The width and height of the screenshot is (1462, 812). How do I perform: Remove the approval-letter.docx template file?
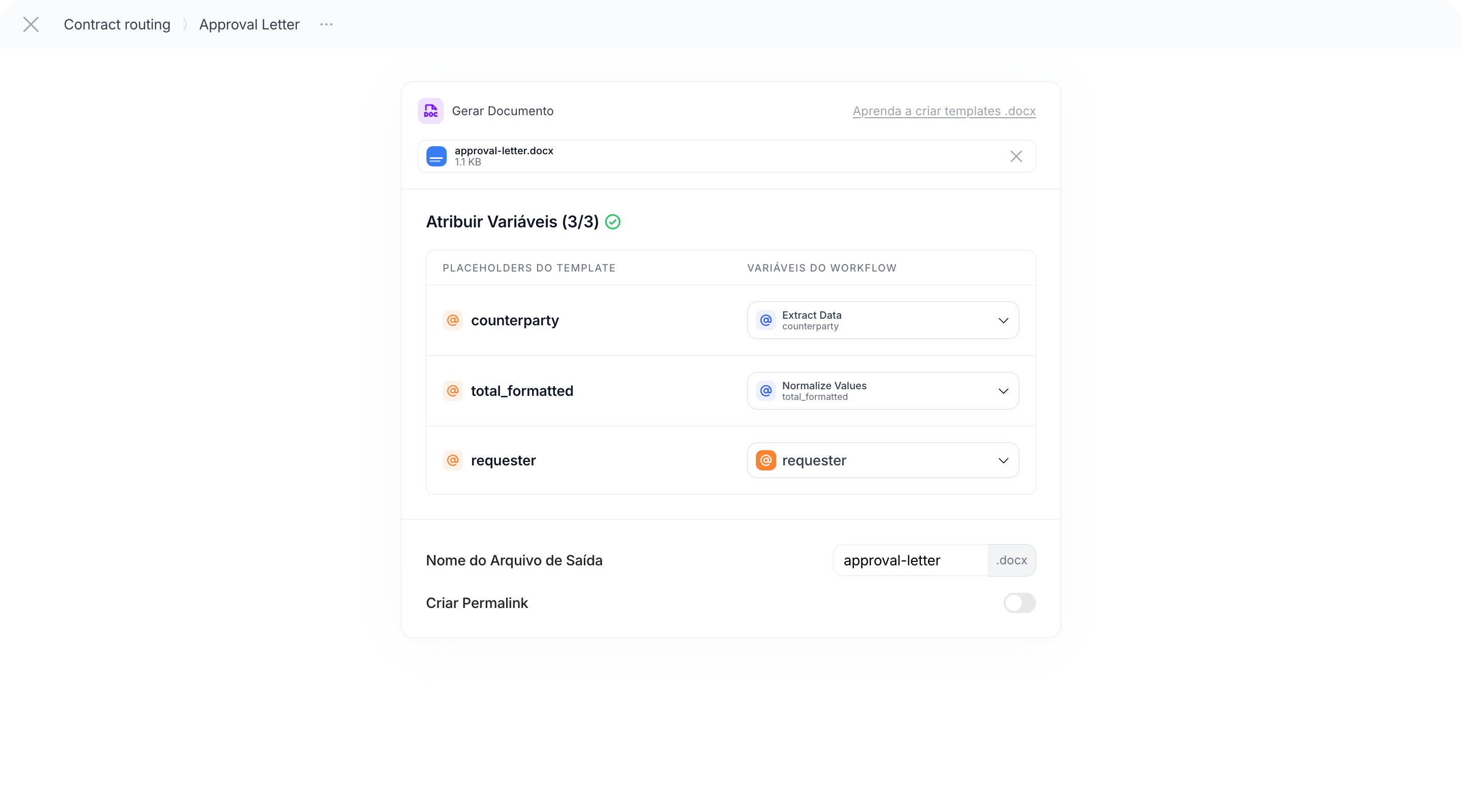[1016, 157]
